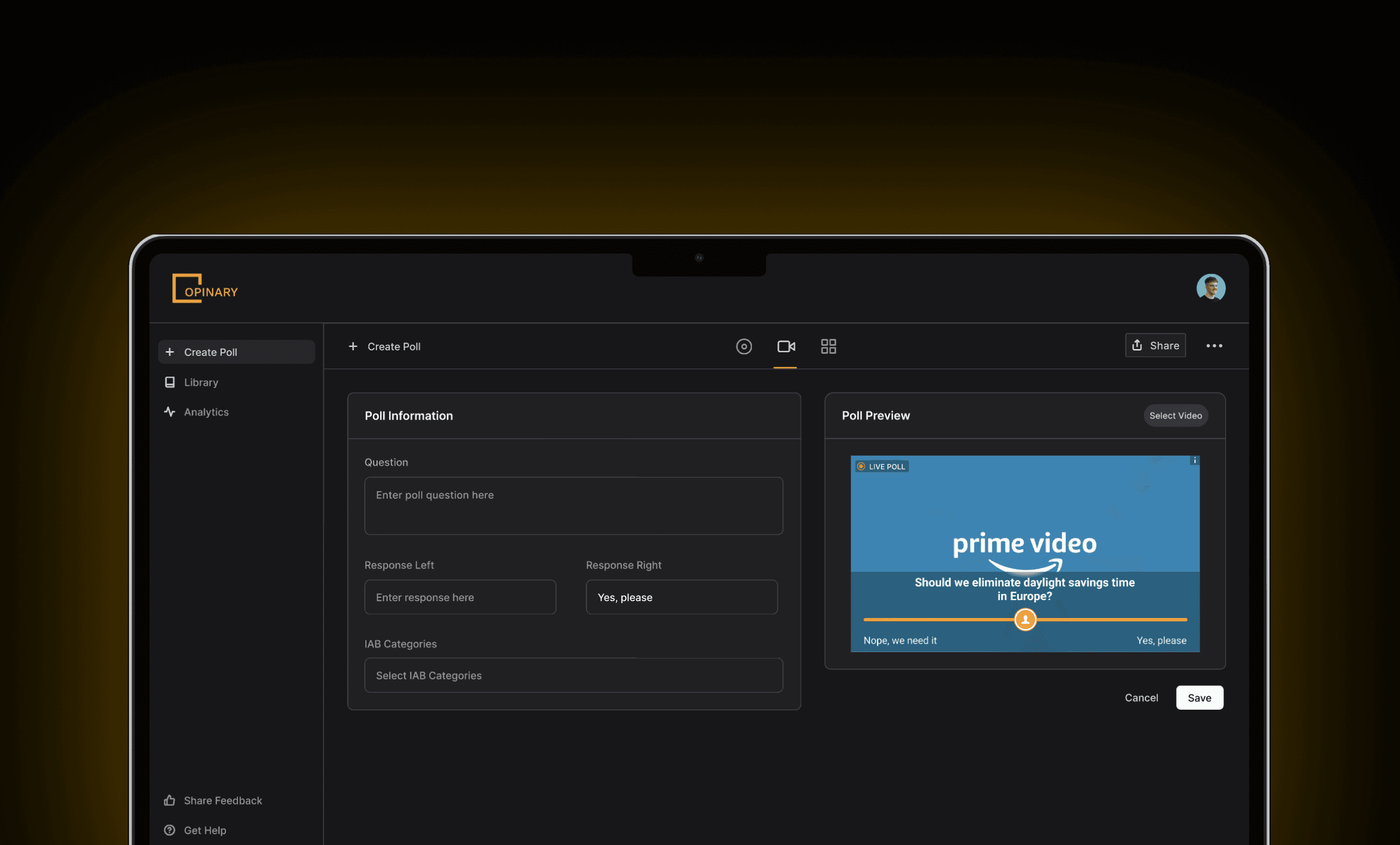Click the poll preview slider handle
The image size is (1400, 845).
(x=1025, y=620)
